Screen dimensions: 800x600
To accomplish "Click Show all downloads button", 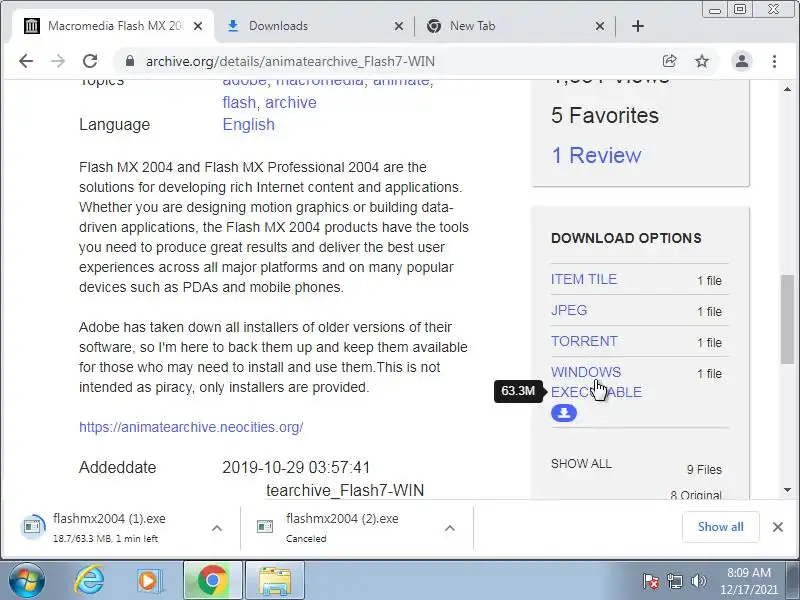I will pyautogui.click(x=720, y=527).
